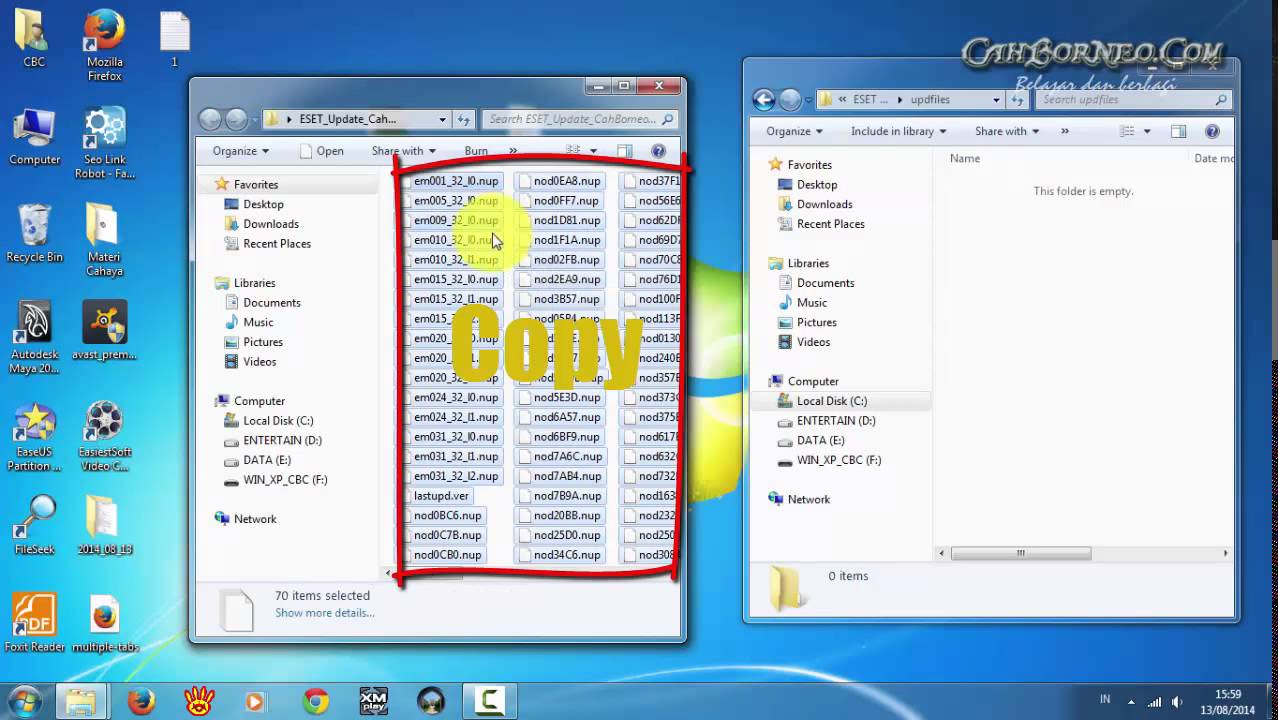Open the EasiestSoft Video desktop shortcut
The width and height of the screenshot is (1278, 720).
[x=104, y=435]
